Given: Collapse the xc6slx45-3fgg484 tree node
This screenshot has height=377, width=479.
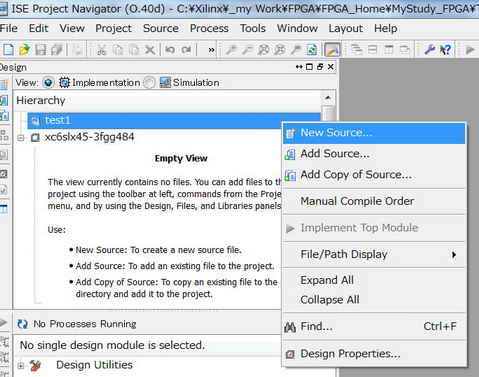Looking at the screenshot, I should [21, 138].
